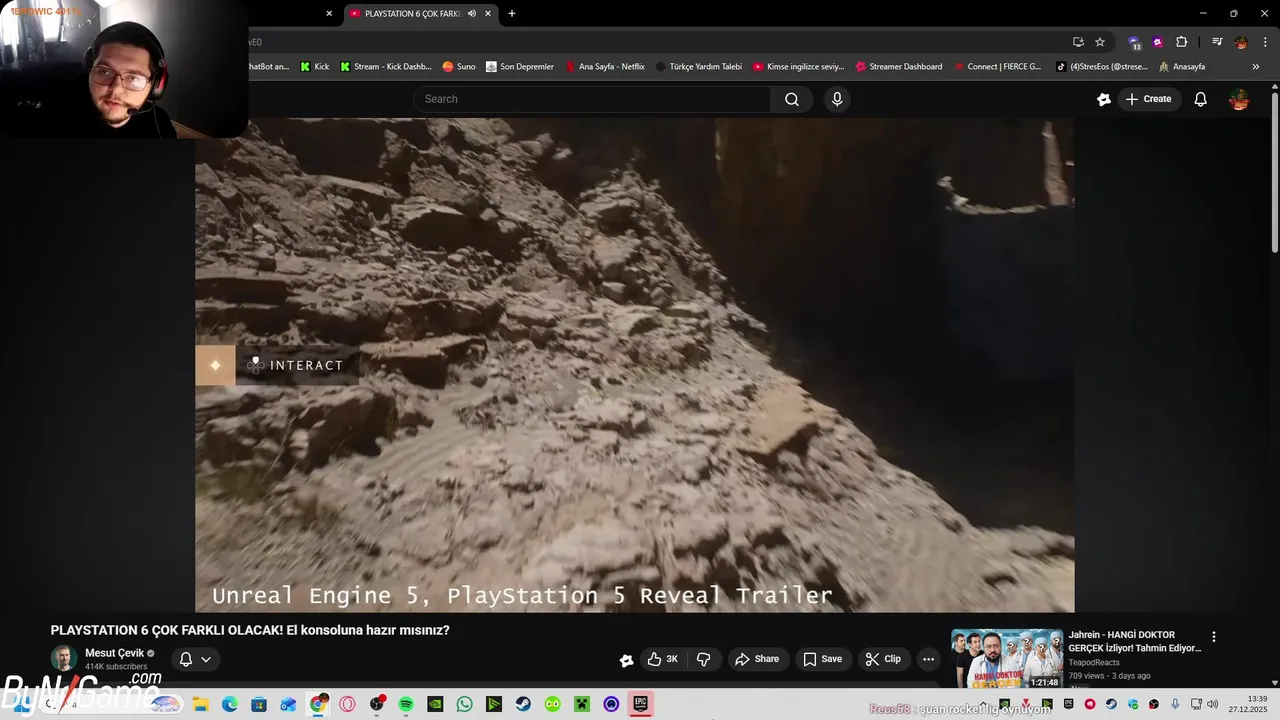Open Microsoft Edge from the taskbar
The height and width of the screenshot is (720, 1280).
(230, 704)
